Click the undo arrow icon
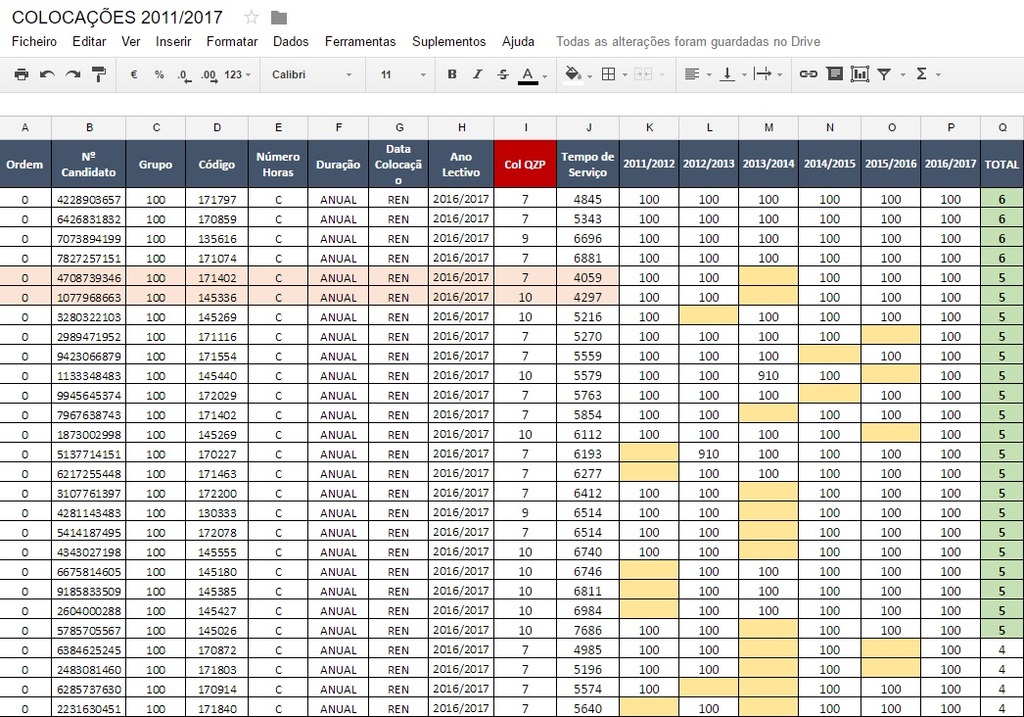This screenshot has width=1024, height=717. [x=47, y=74]
